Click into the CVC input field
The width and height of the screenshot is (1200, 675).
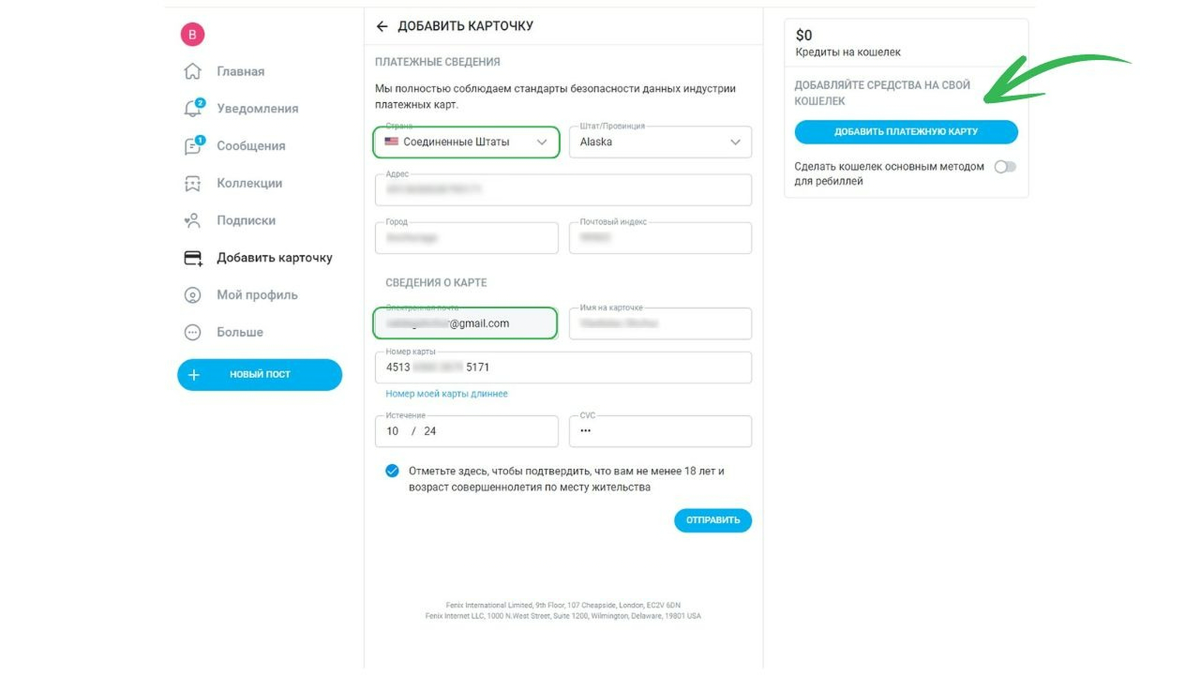tap(660, 432)
